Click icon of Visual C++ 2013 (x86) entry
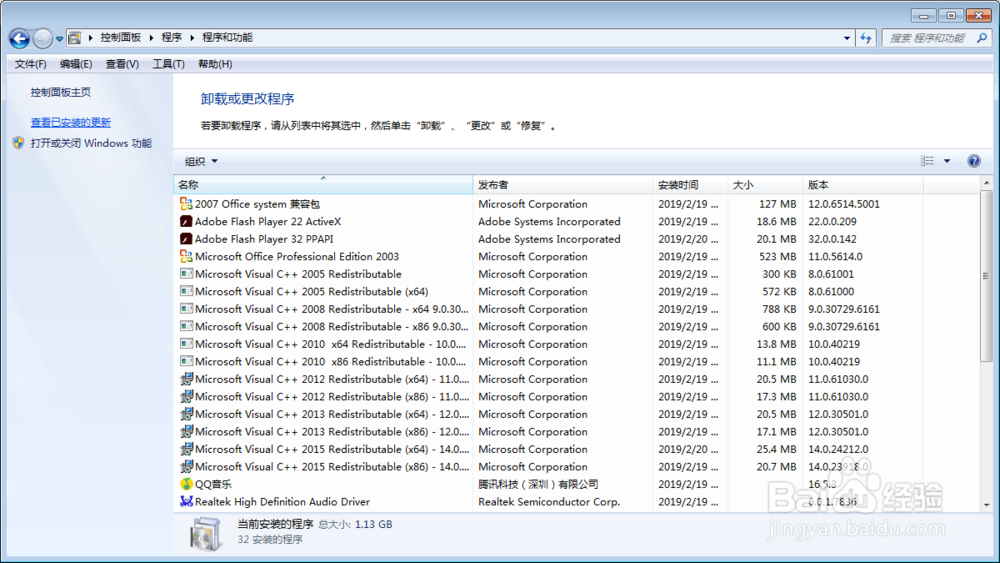This screenshot has width=1000, height=563. coord(186,432)
